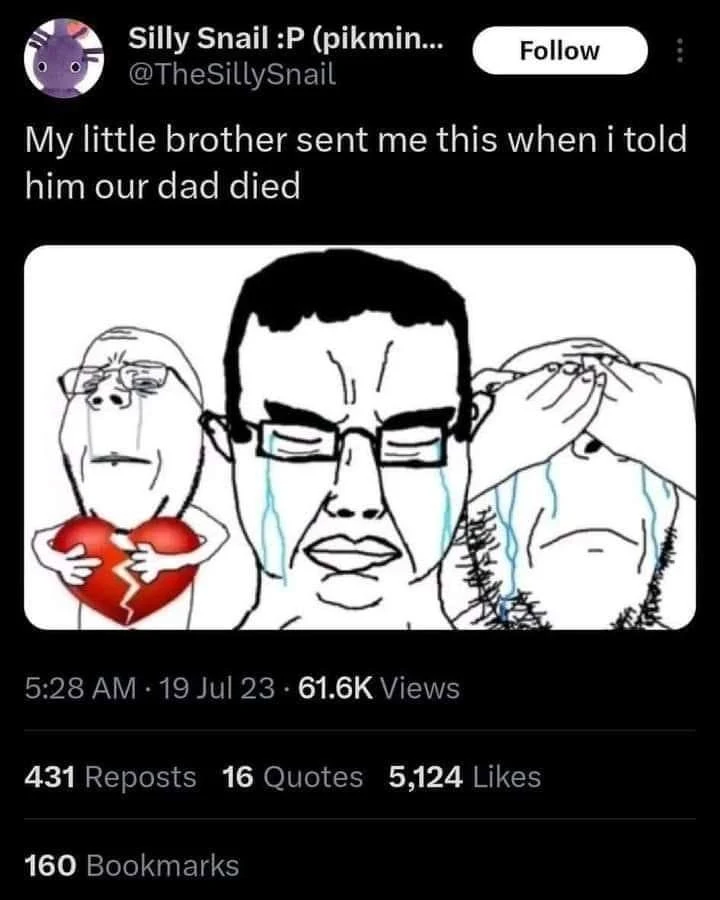Open the 61.6K Views analytics
The height and width of the screenshot is (900, 720).
[379, 688]
